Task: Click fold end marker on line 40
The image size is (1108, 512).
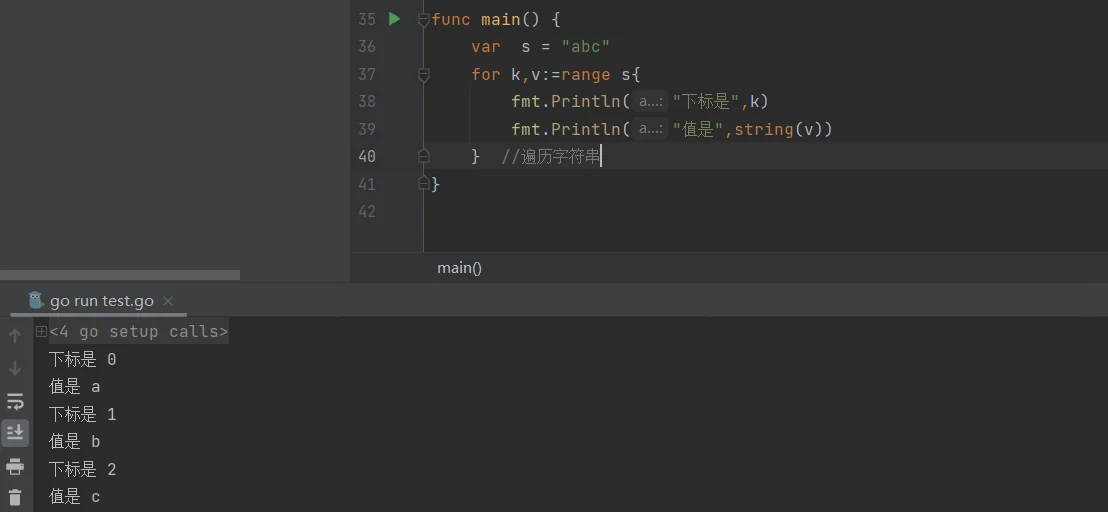Action: click(423, 156)
